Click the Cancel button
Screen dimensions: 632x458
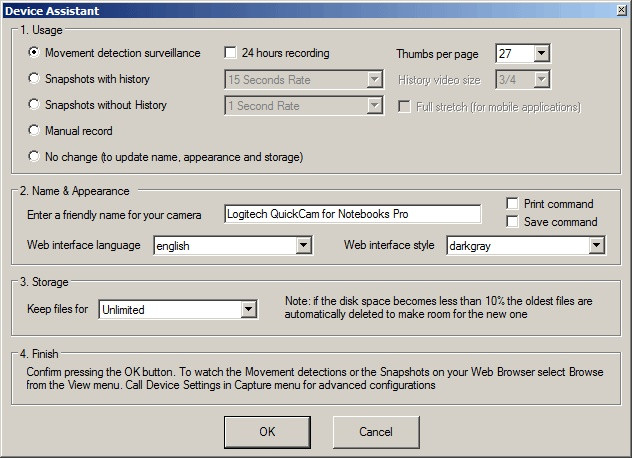tap(376, 432)
